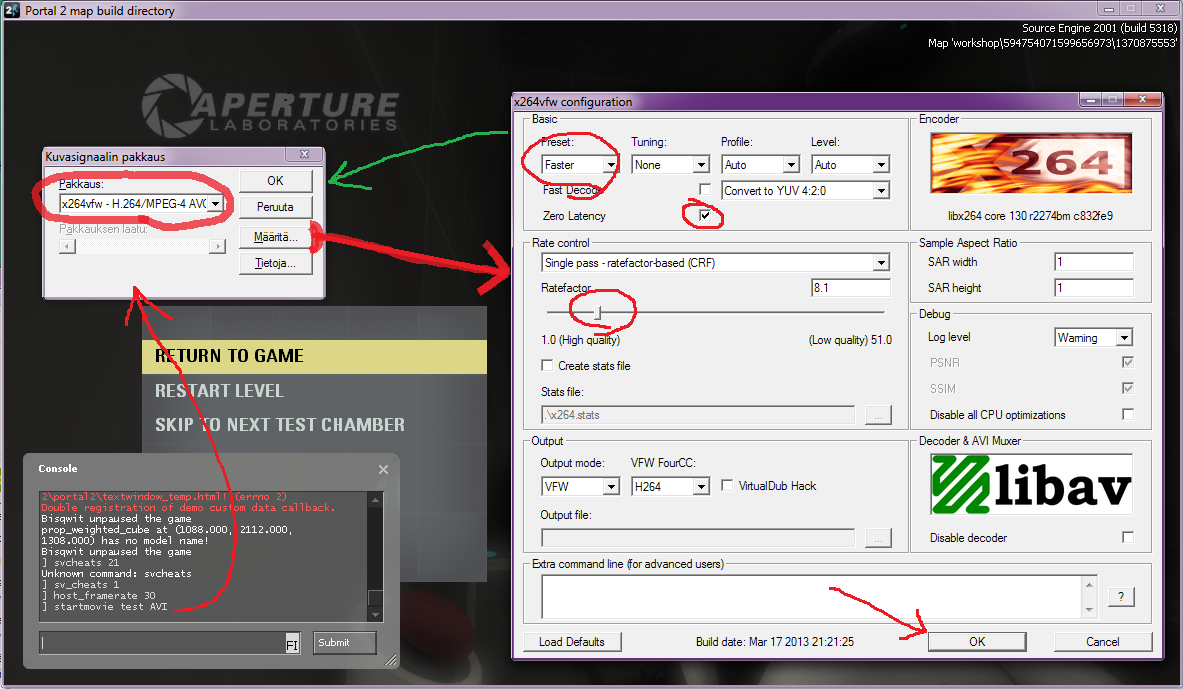This screenshot has height=689, width=1183.
Task: Click the Output file path field
Action: [698, 537]
